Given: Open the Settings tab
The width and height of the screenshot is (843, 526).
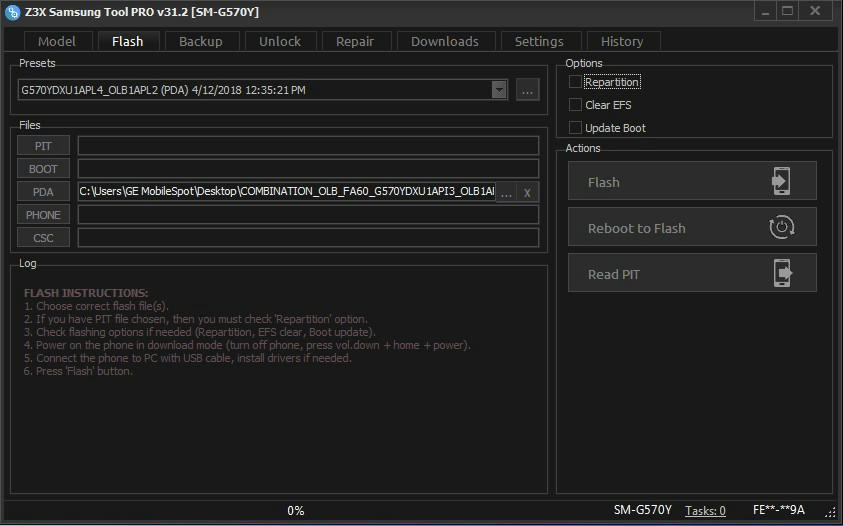Looking at the screenshot, I should click(x=539, y=41).
